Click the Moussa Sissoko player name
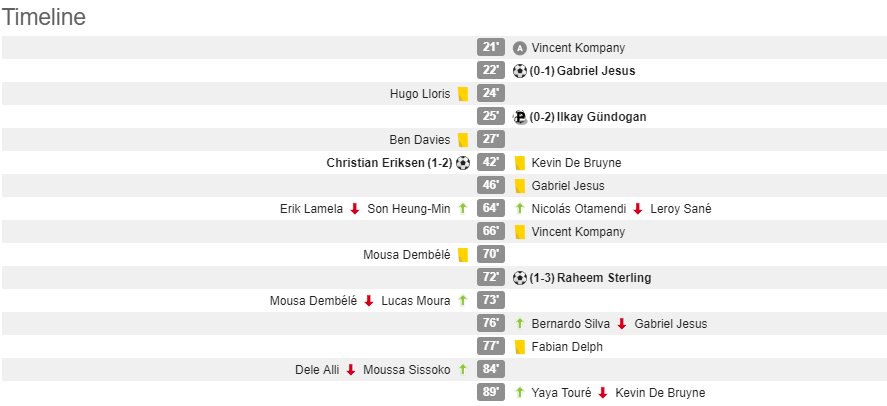The image size is (887, 406). [407, 370]
